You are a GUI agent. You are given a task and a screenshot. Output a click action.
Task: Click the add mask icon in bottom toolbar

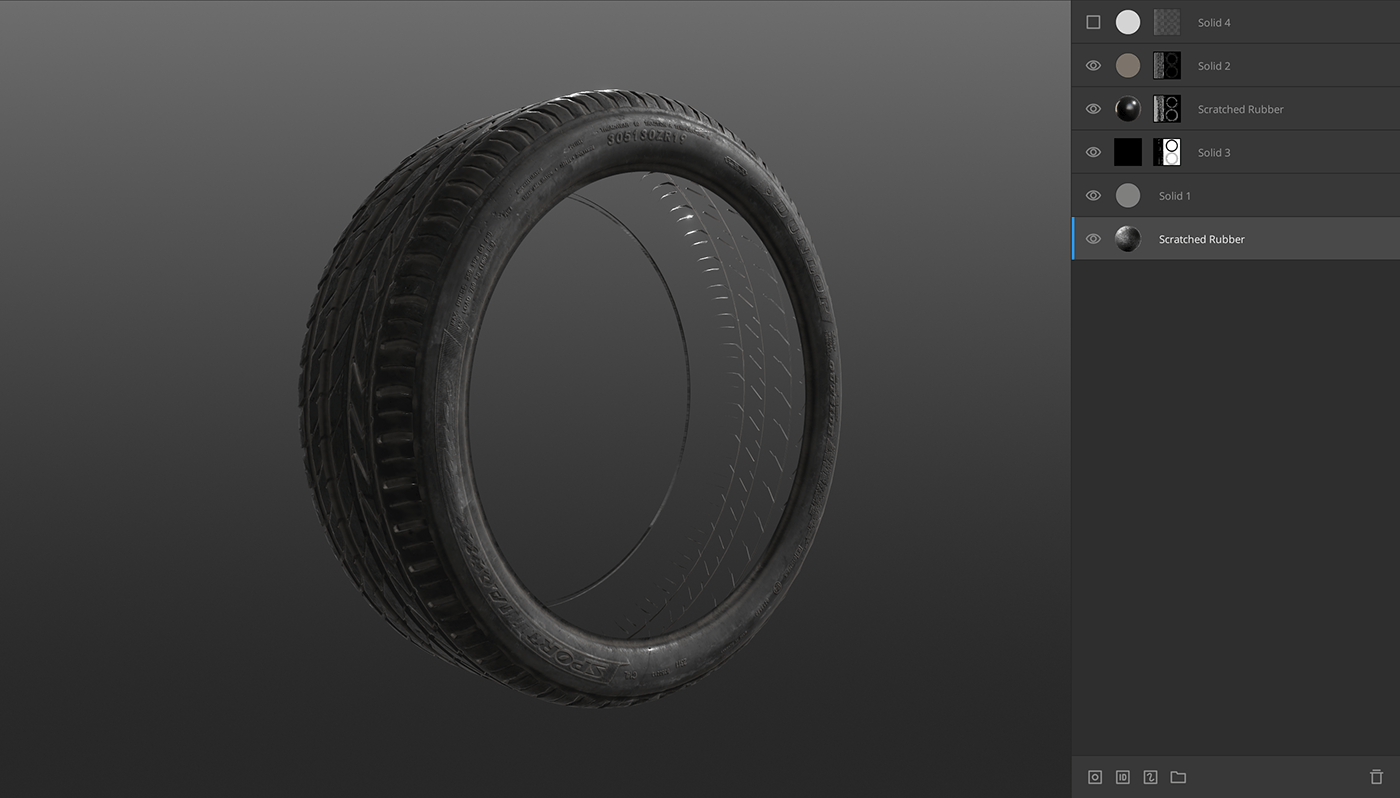(x=1095, y=777)
